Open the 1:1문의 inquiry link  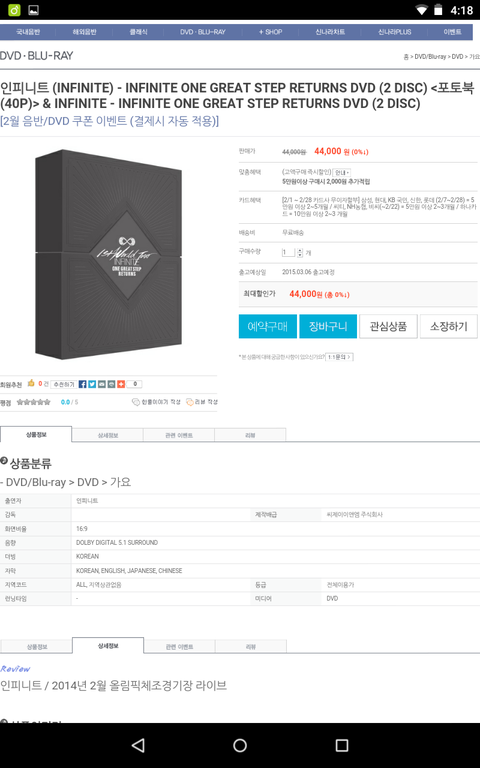pyautogui.click(x=339, y=357)
